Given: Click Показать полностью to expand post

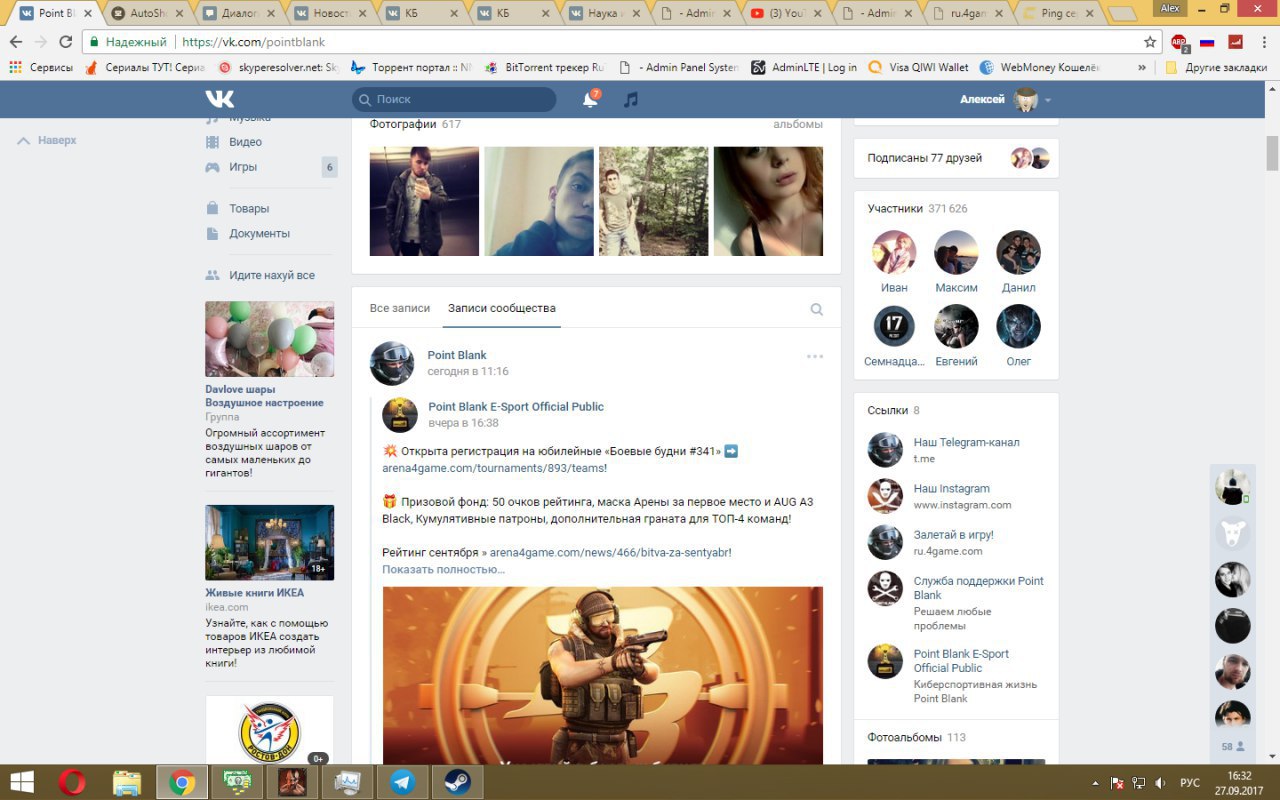Looking at the screenshot, I should pos(443,569).
